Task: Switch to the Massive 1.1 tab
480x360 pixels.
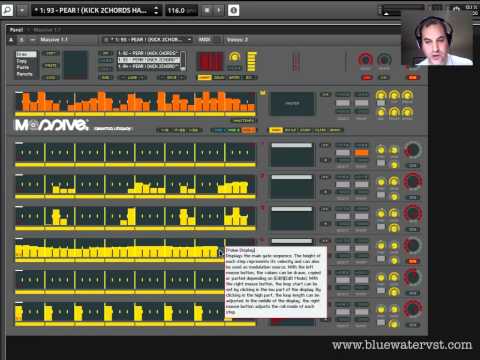Action: 47,30
